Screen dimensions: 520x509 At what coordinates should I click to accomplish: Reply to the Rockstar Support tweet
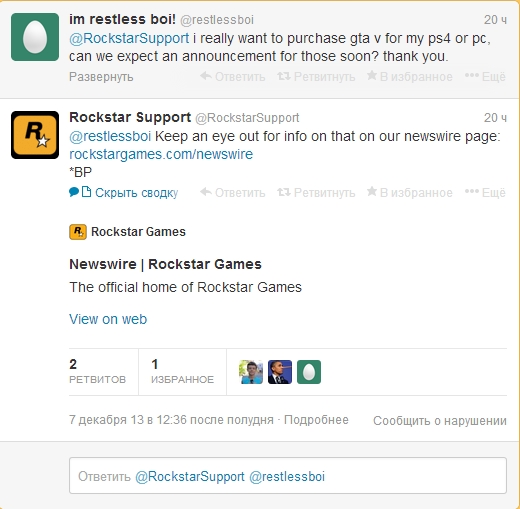[x=233, y=192]
